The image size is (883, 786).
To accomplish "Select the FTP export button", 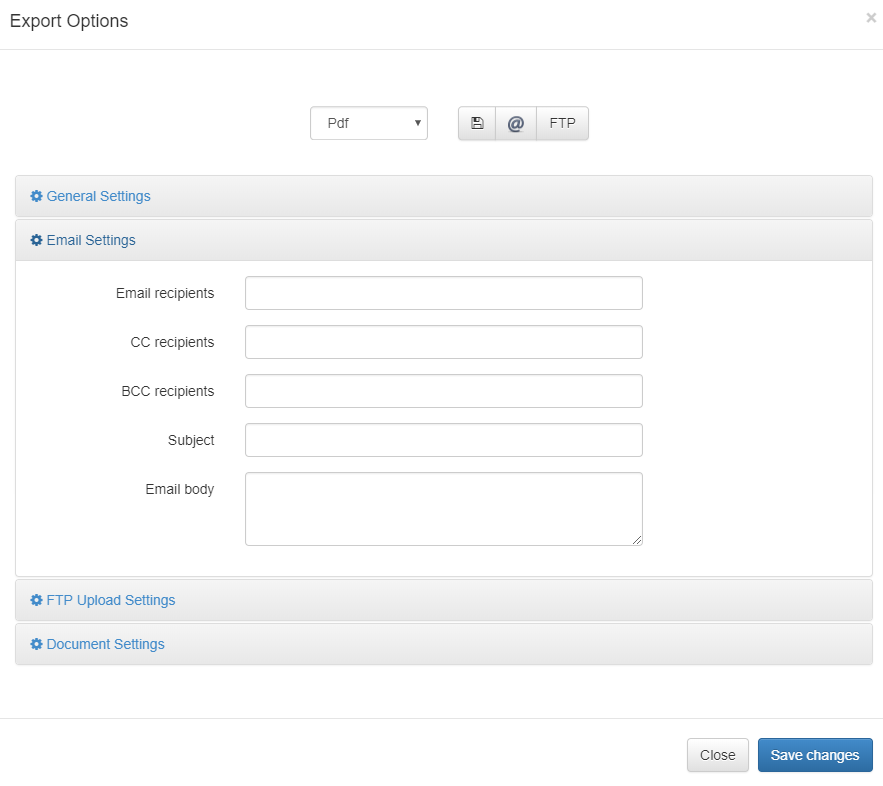I will (x=562, y=123).
